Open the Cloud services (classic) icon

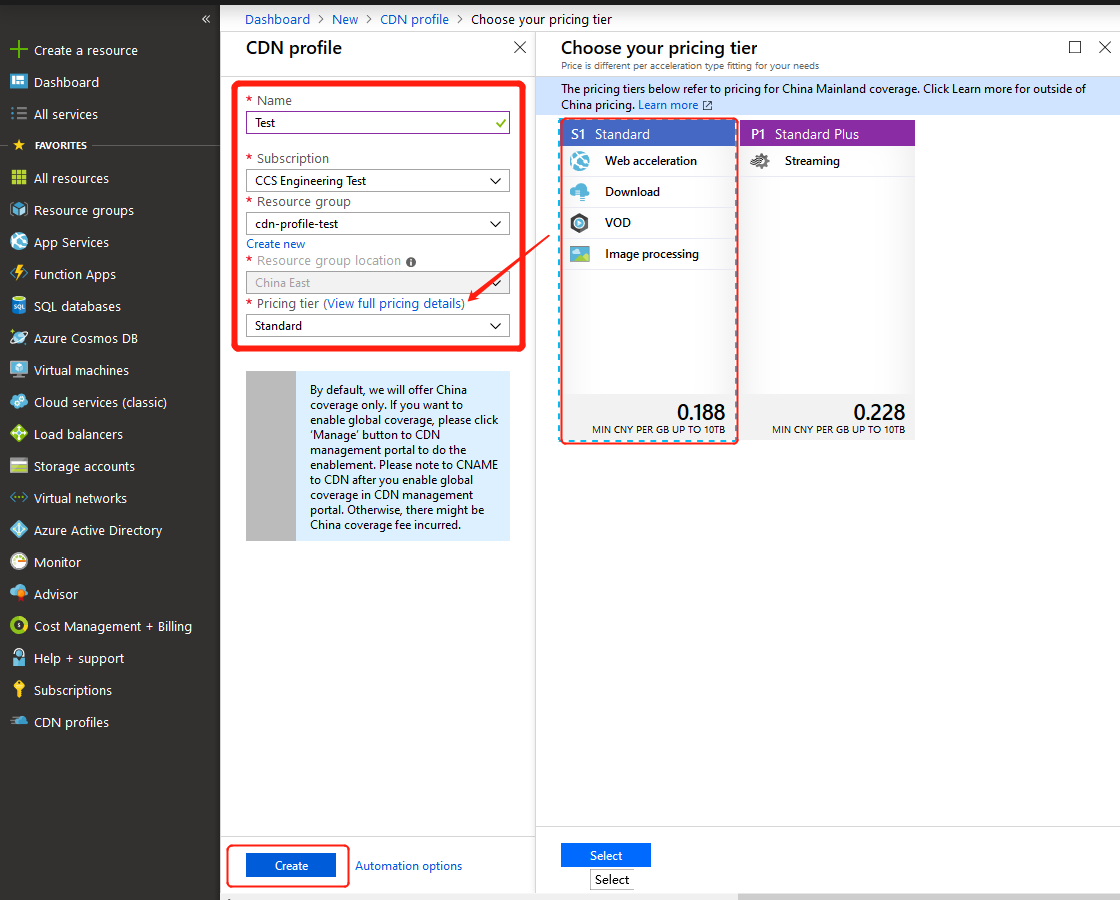point(19,401)
